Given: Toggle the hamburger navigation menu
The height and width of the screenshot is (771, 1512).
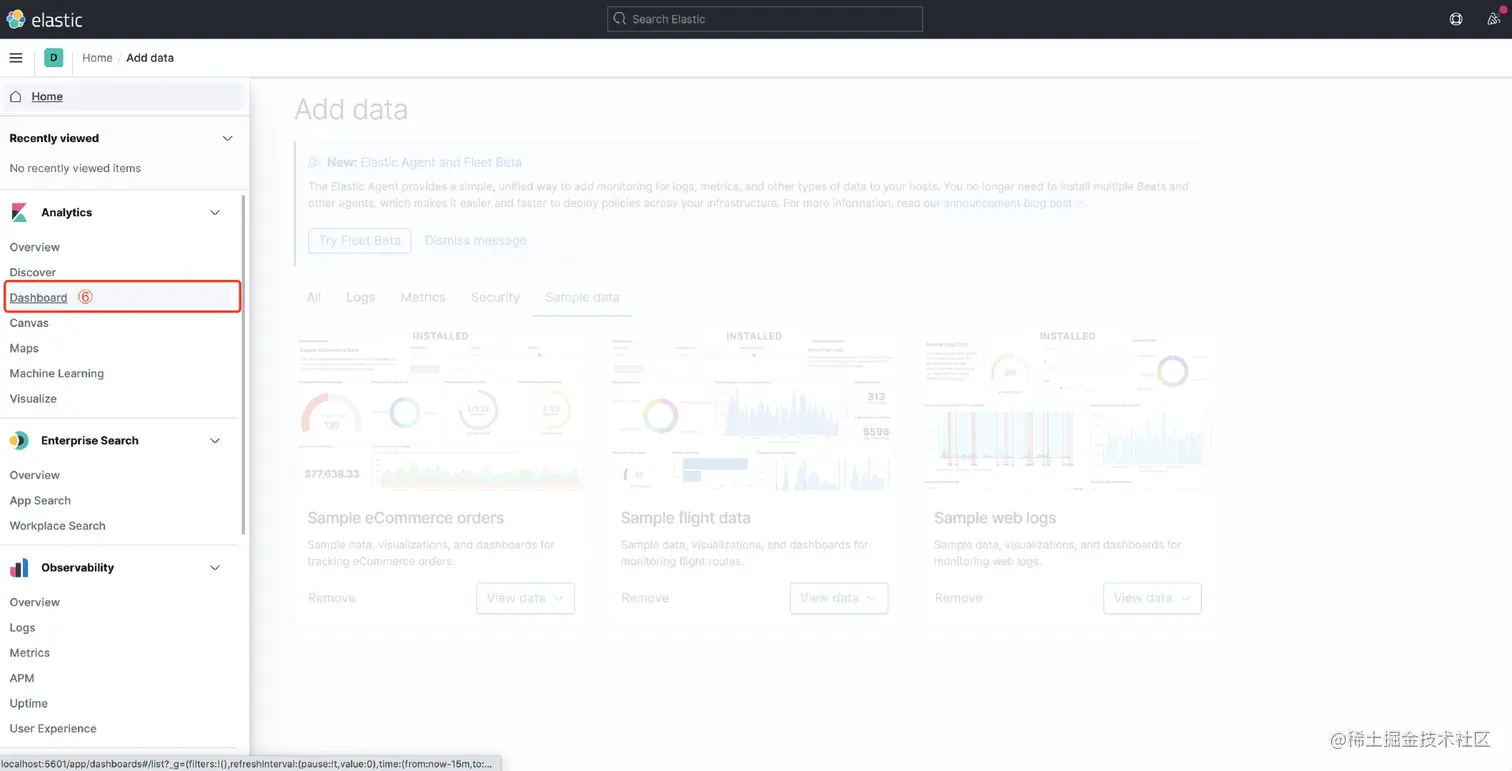Looking at the screenshot, I should 16,58.
